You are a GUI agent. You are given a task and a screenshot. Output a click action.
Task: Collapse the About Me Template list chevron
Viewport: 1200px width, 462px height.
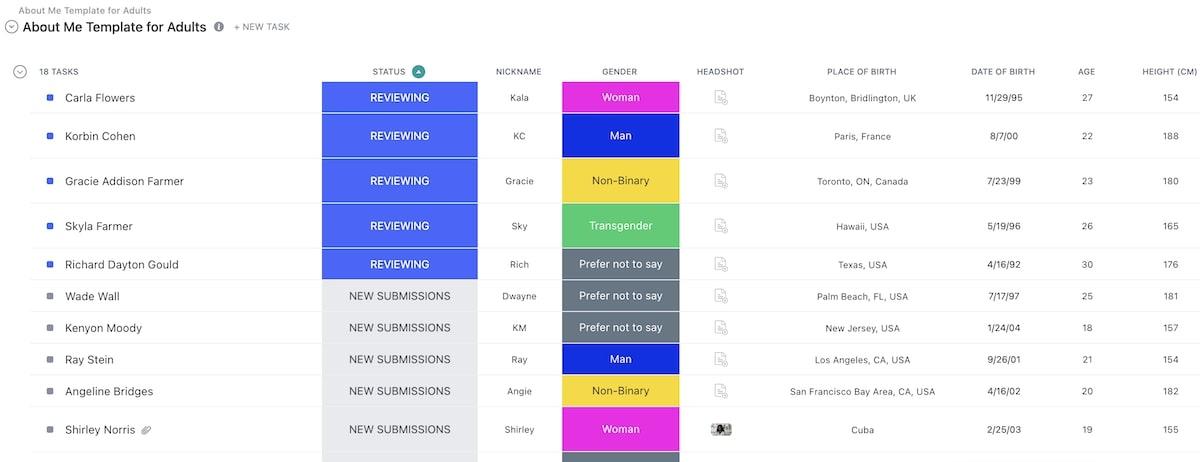coord(12,27)
